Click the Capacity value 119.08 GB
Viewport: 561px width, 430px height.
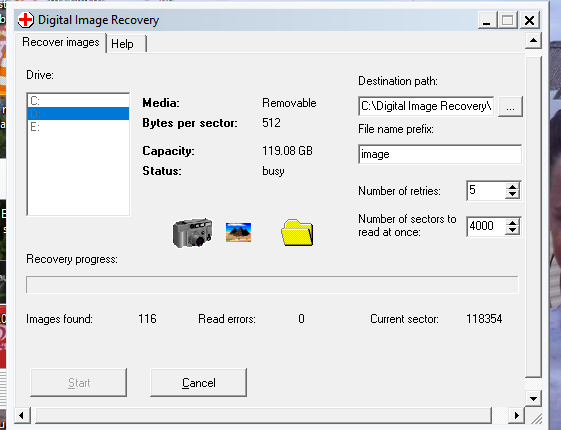point(287,151)
